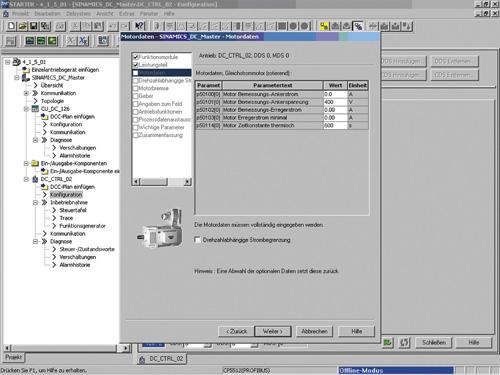
Task: Toggle the Motorbremse wizard step checkbox
Action: click(135, 88)
